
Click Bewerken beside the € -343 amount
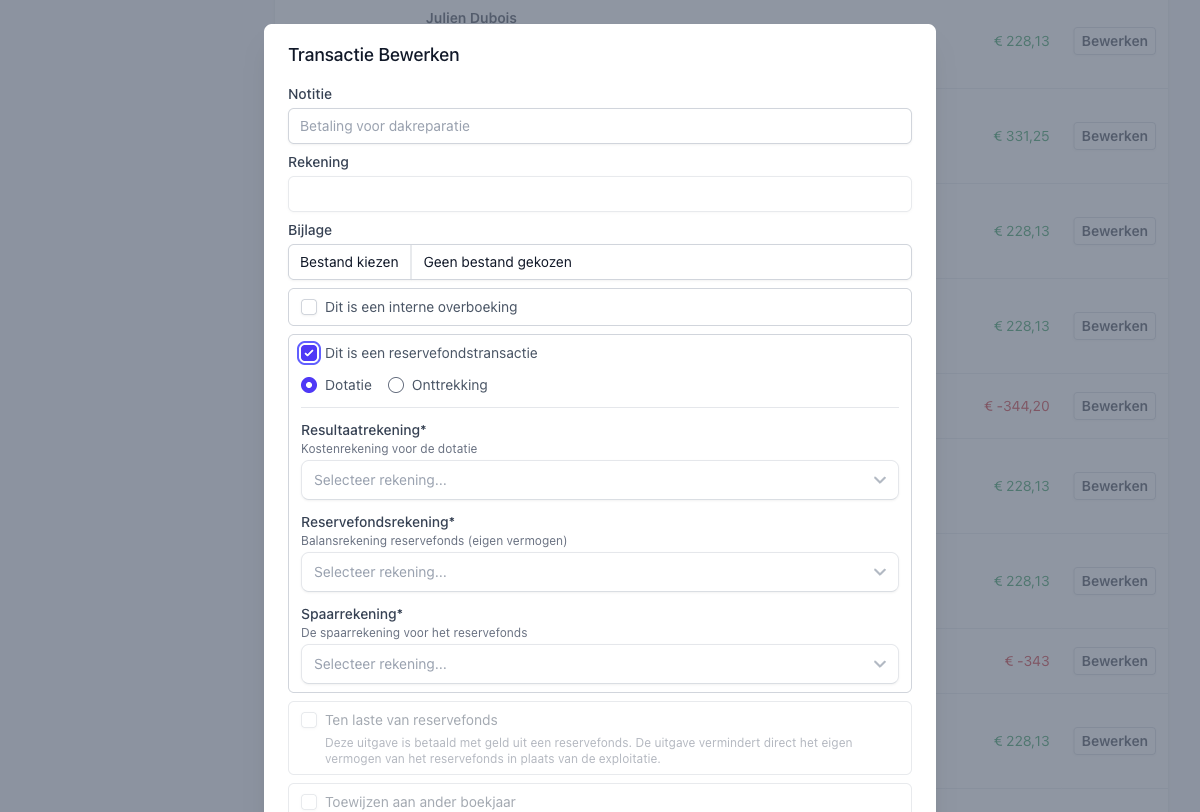tap(1114, 661)
